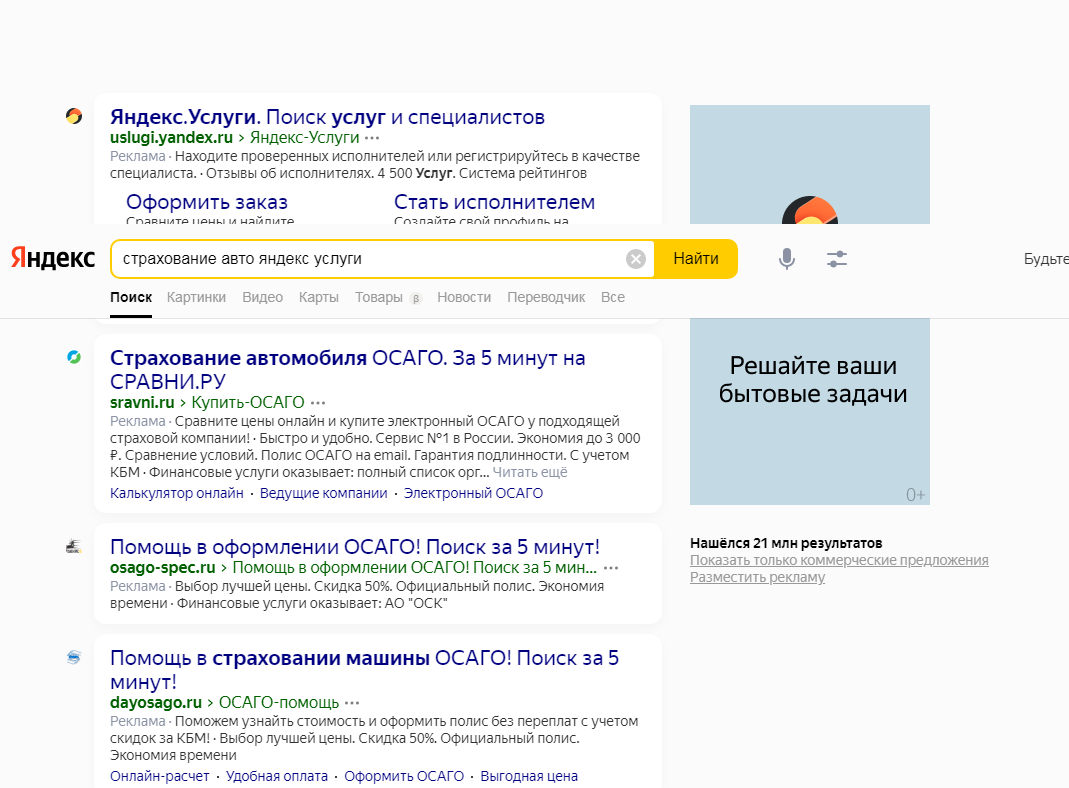Switch to the Карты tab
1069x788 pixels.
point(318,297)
